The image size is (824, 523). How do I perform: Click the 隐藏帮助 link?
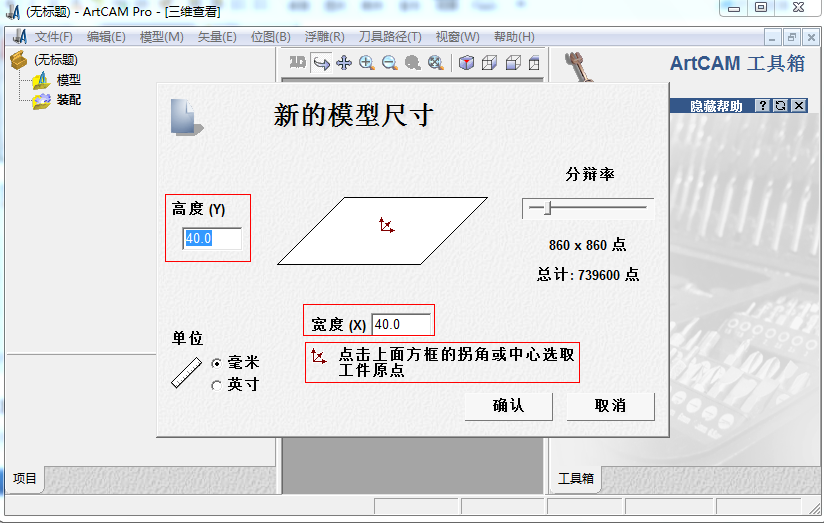pyautogui.click(x=716, y=106)
